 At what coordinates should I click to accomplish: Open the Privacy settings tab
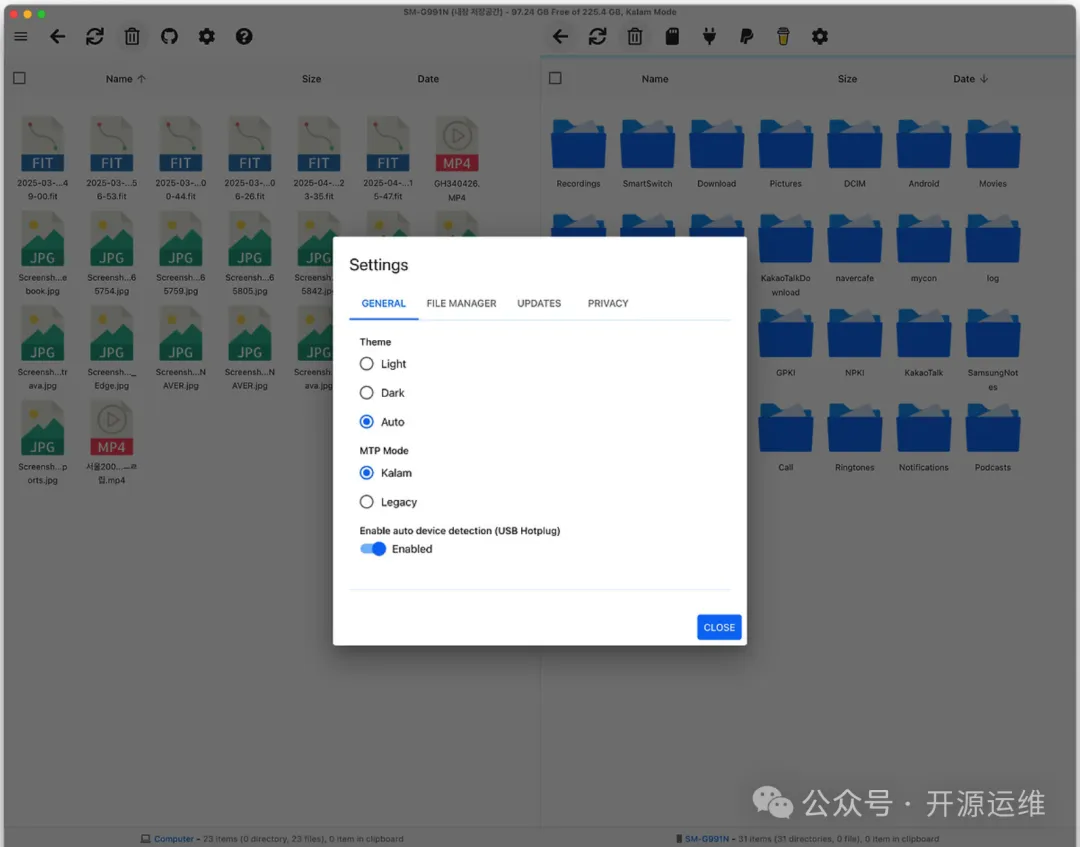(608, 303)
